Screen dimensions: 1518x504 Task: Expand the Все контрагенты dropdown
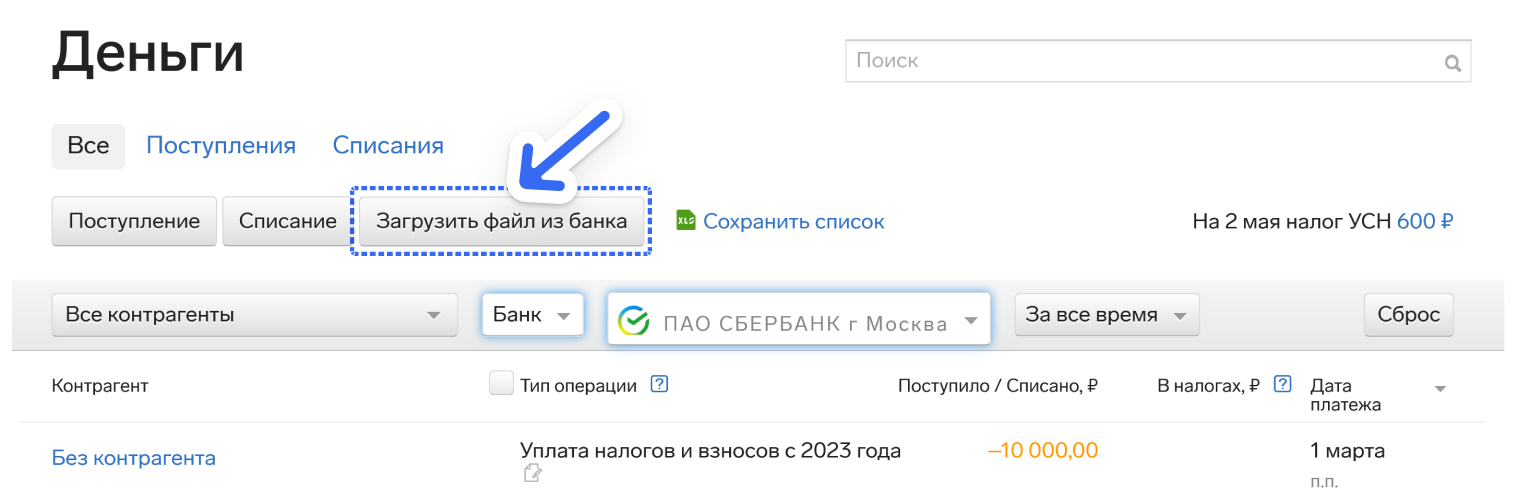point(254,315)
